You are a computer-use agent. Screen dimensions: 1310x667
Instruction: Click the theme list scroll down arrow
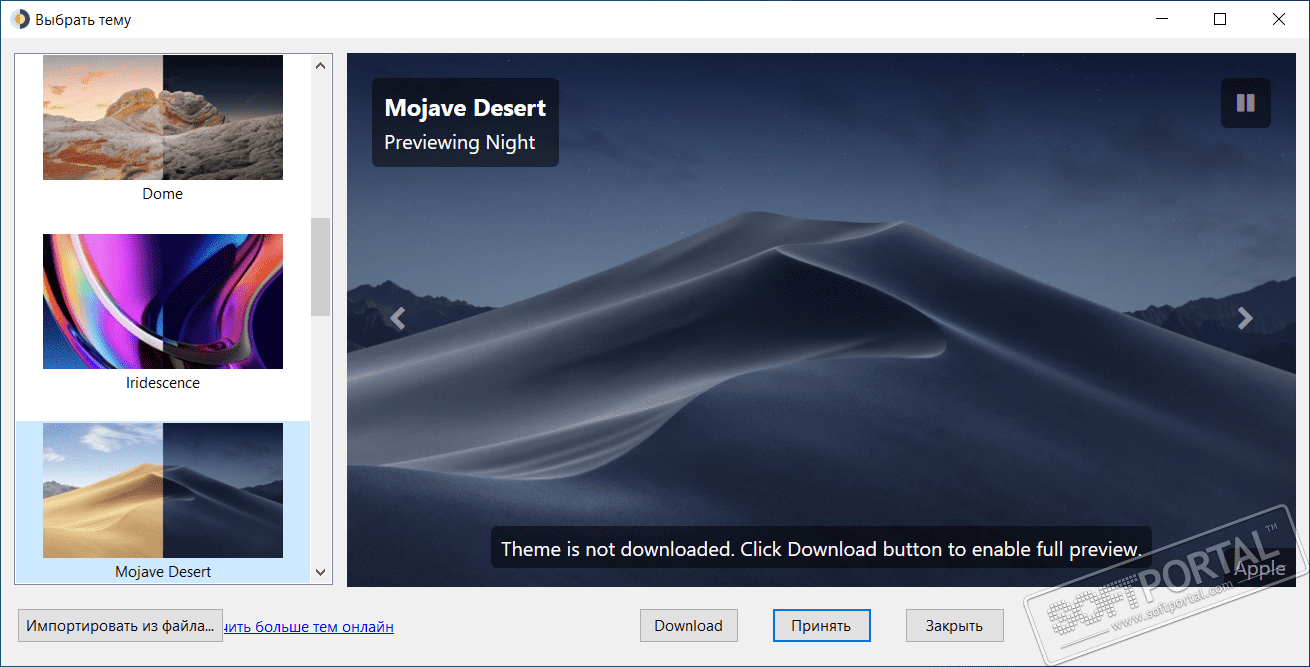click(x=320, y=572)
